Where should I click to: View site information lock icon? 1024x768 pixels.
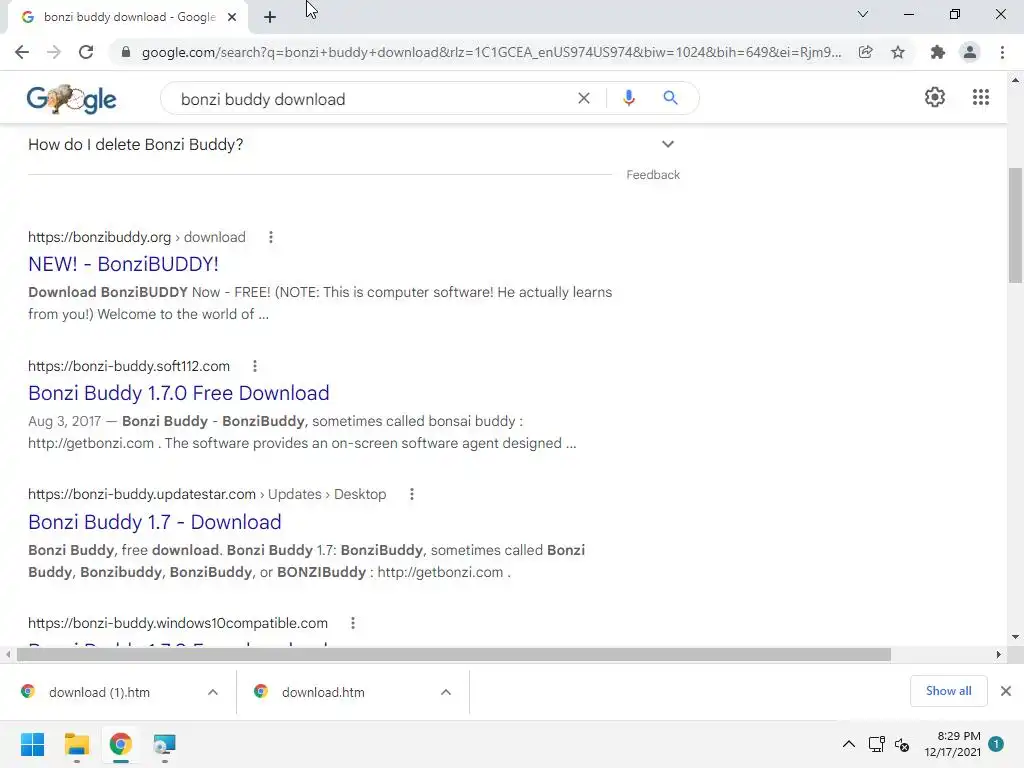tap(126, 52)
